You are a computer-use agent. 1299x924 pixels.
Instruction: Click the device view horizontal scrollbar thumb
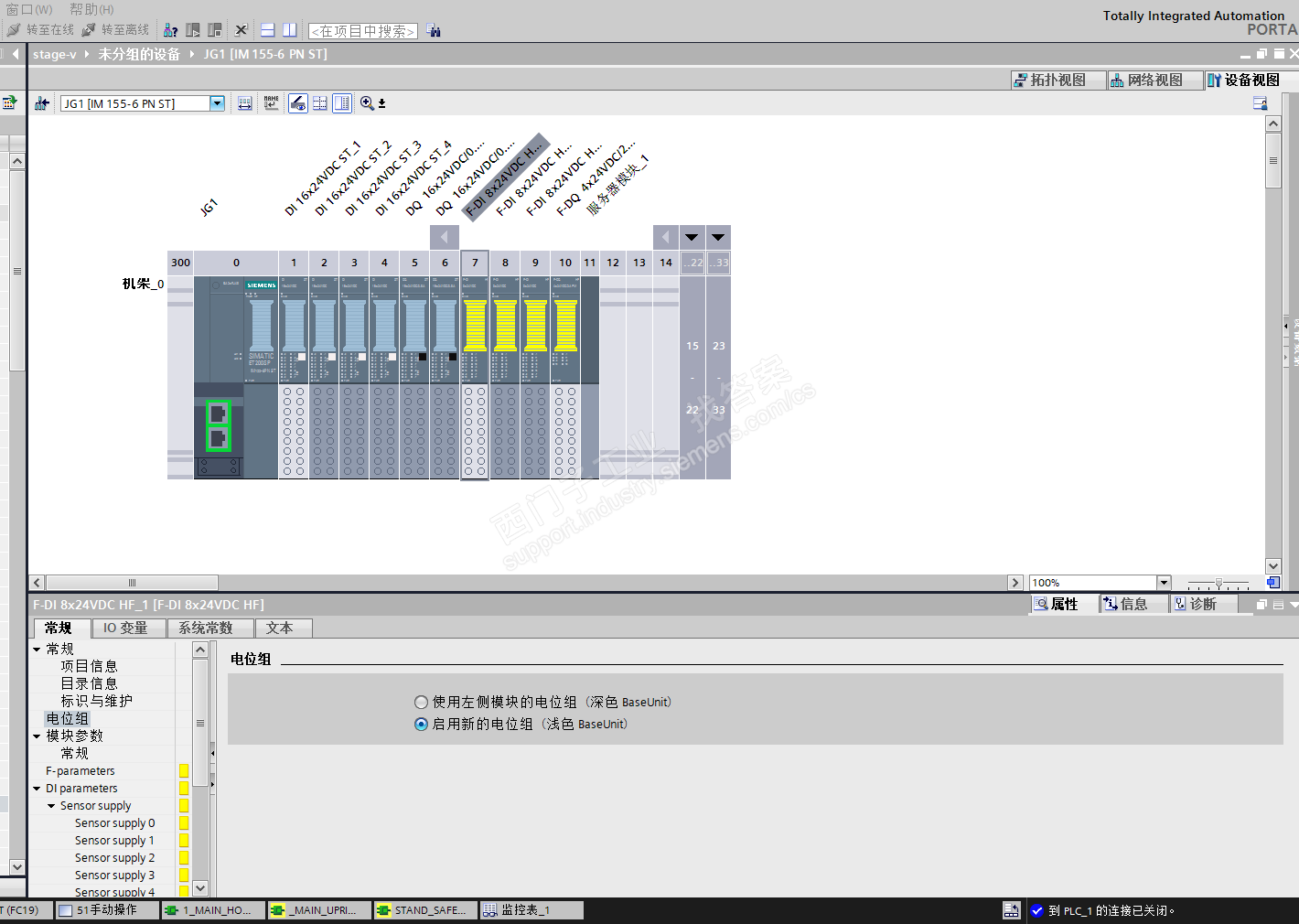click(x=132, y=583)
